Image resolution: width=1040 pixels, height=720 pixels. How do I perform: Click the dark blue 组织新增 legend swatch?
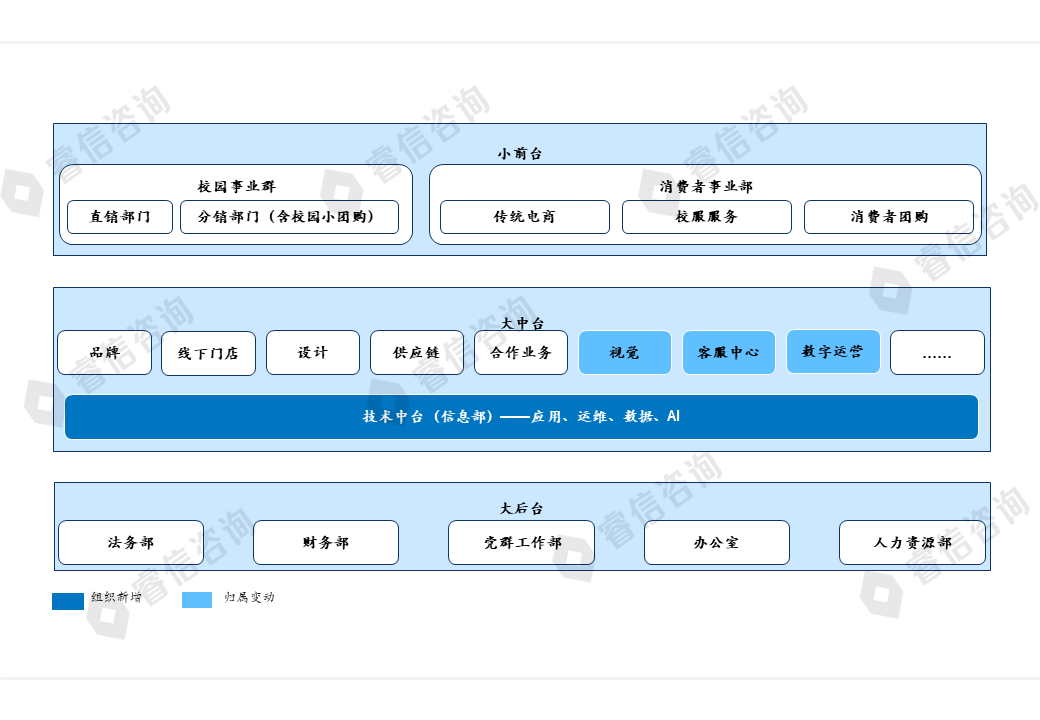pyautogui.click(x=68, y=600)
